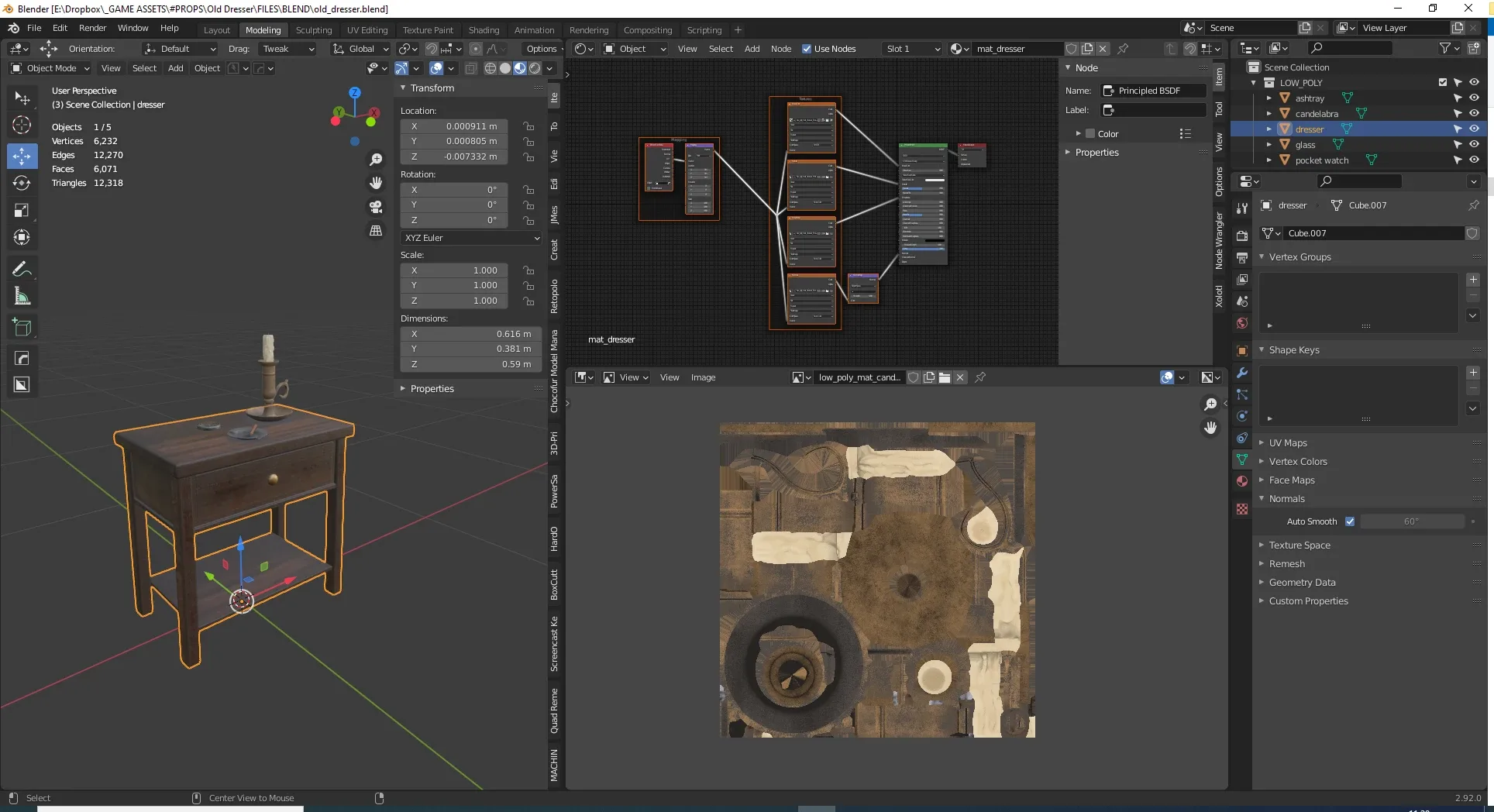
Task: Open Render properties tab
Action: (x=1242, y=236)
